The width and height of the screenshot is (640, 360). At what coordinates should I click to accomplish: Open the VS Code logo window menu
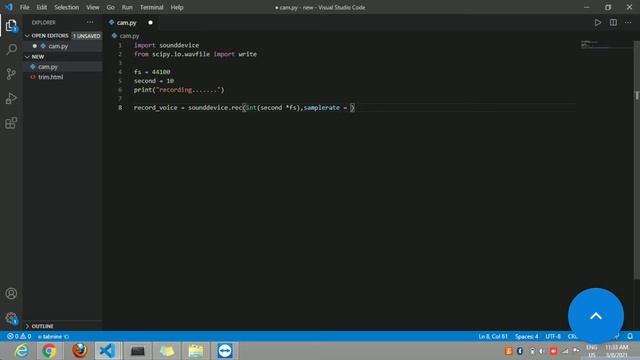9,7
